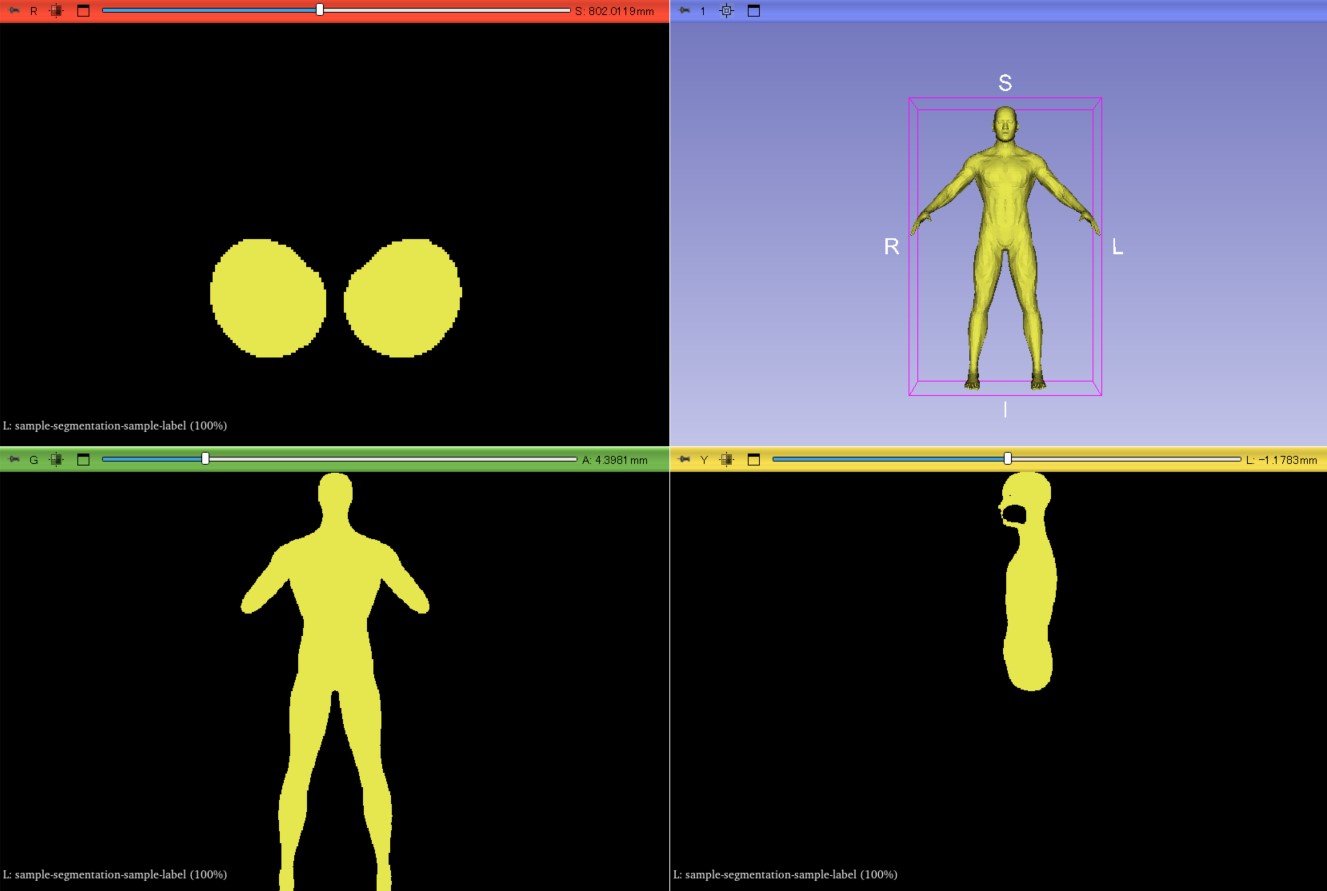Click the Yellow slice offset slider handle
Viewport: 1327px width, 891px height.
click(x=1008, y=459)
